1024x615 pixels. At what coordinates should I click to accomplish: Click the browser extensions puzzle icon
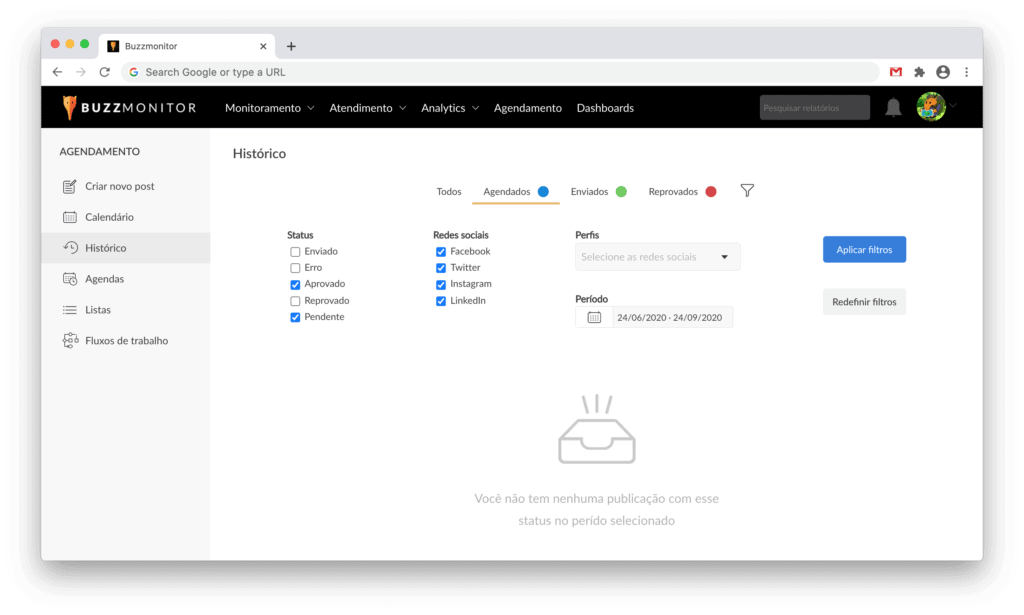(x=919, y=72)
